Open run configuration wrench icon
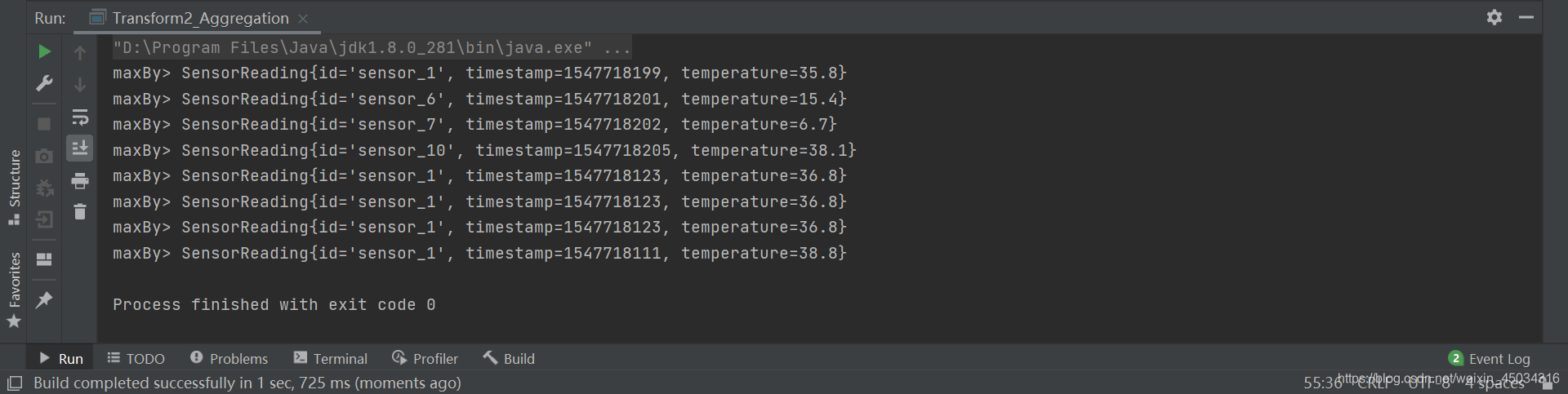The image size is (1568, 394). pos(44,84)
